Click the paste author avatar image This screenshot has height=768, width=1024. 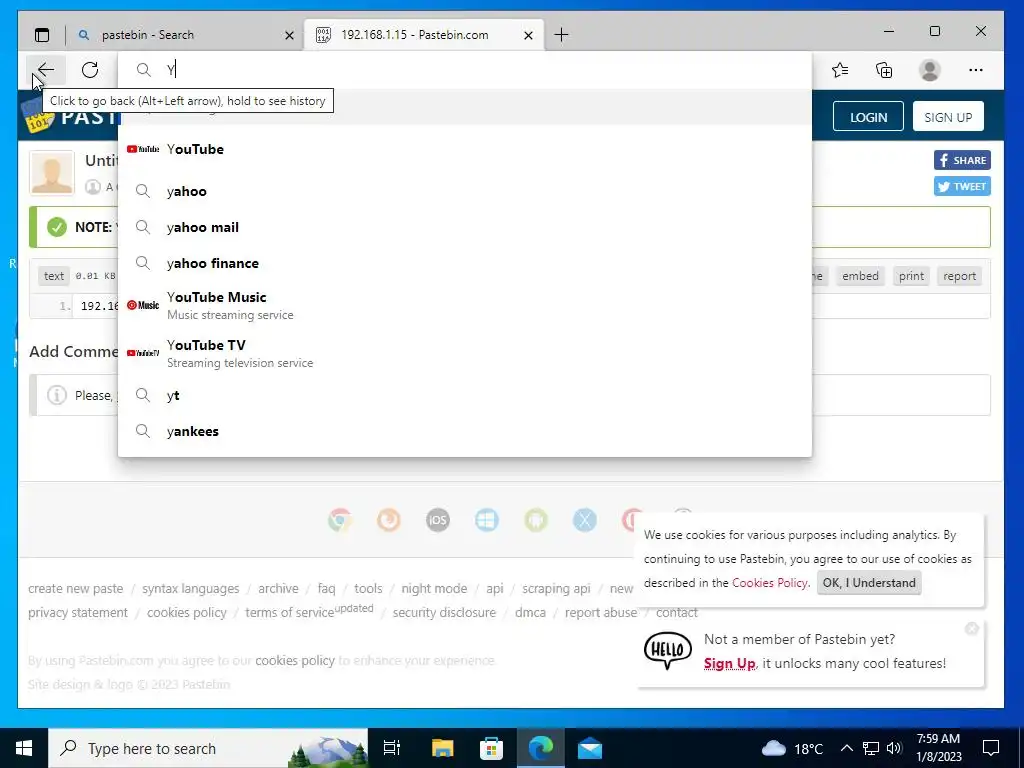[52, 172]
